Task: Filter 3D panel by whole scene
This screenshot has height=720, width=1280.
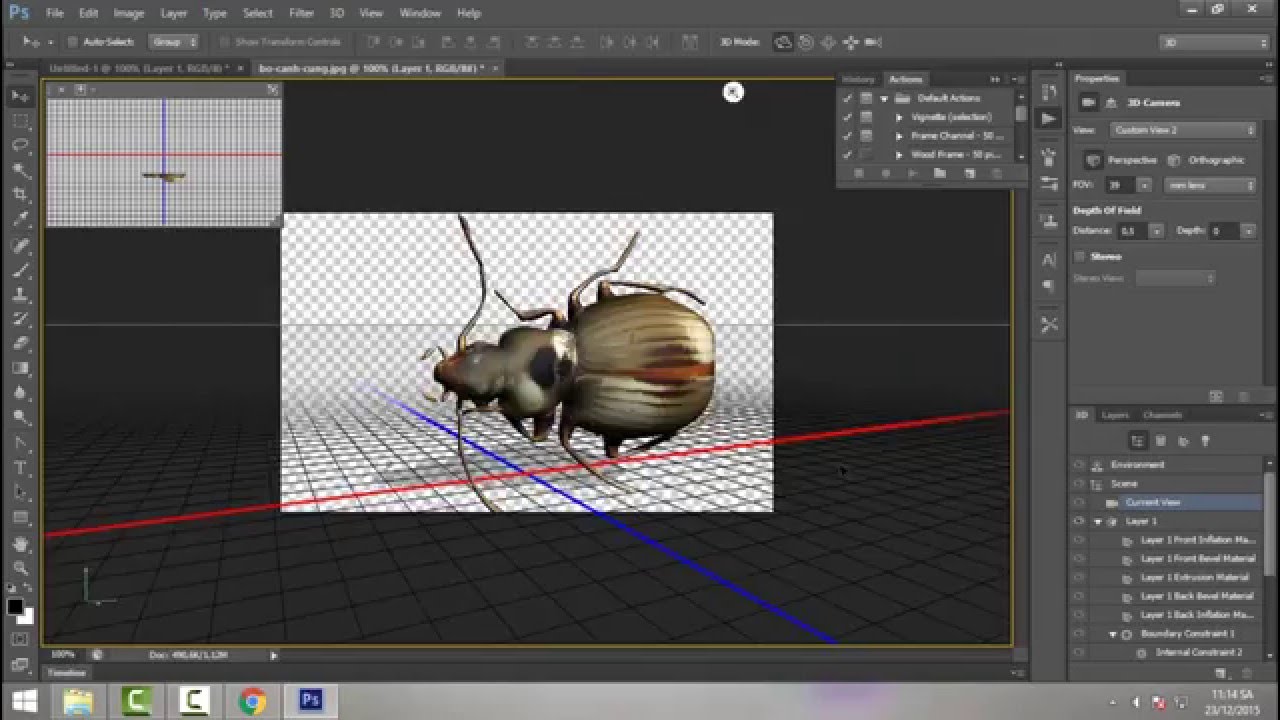Action: pos(1138,441)
